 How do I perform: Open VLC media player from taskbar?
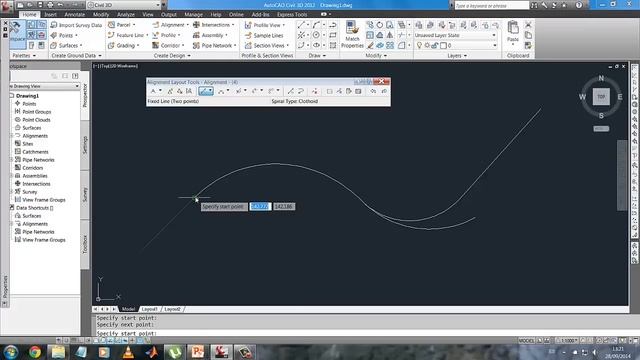tap(128, 352)
